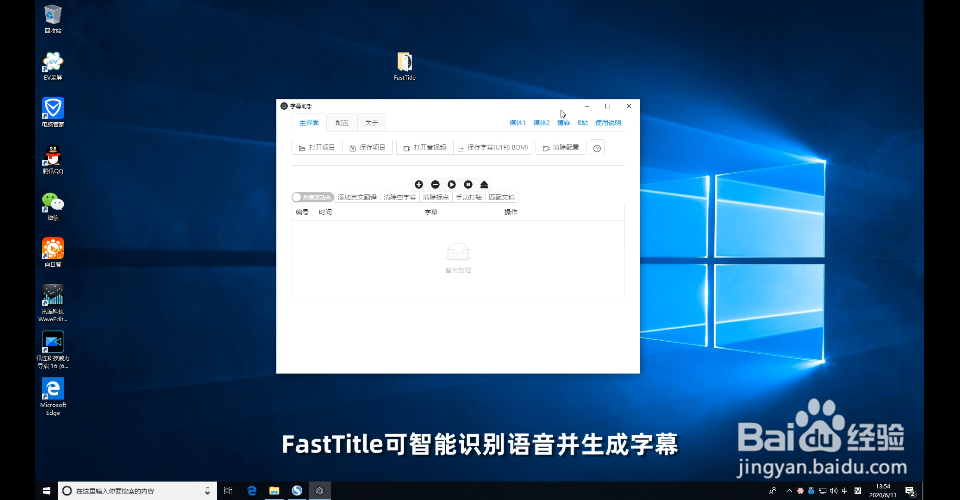Open Task View on the taskbar
The width and height of the screenshot is (960, 500).
tap(228, 491)
